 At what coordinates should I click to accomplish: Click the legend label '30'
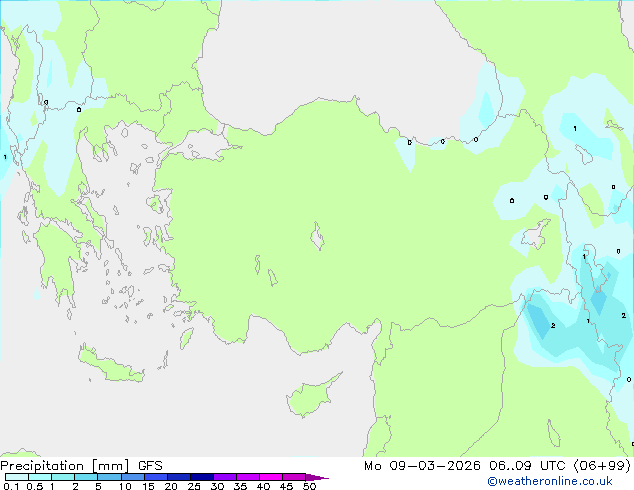[x=217, y=486]
